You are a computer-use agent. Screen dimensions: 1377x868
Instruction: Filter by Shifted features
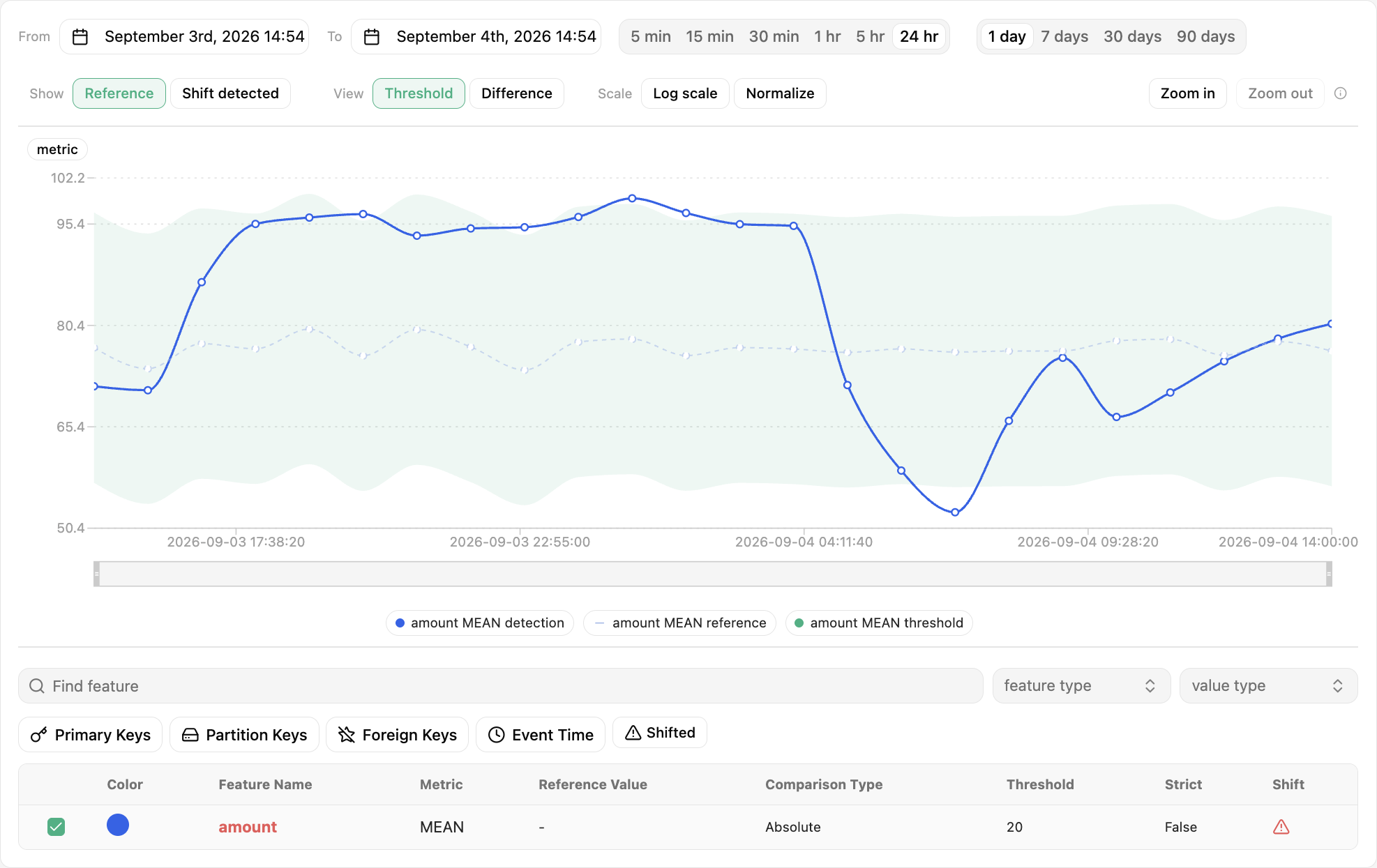pyautogui.click(x=660, y=733)
